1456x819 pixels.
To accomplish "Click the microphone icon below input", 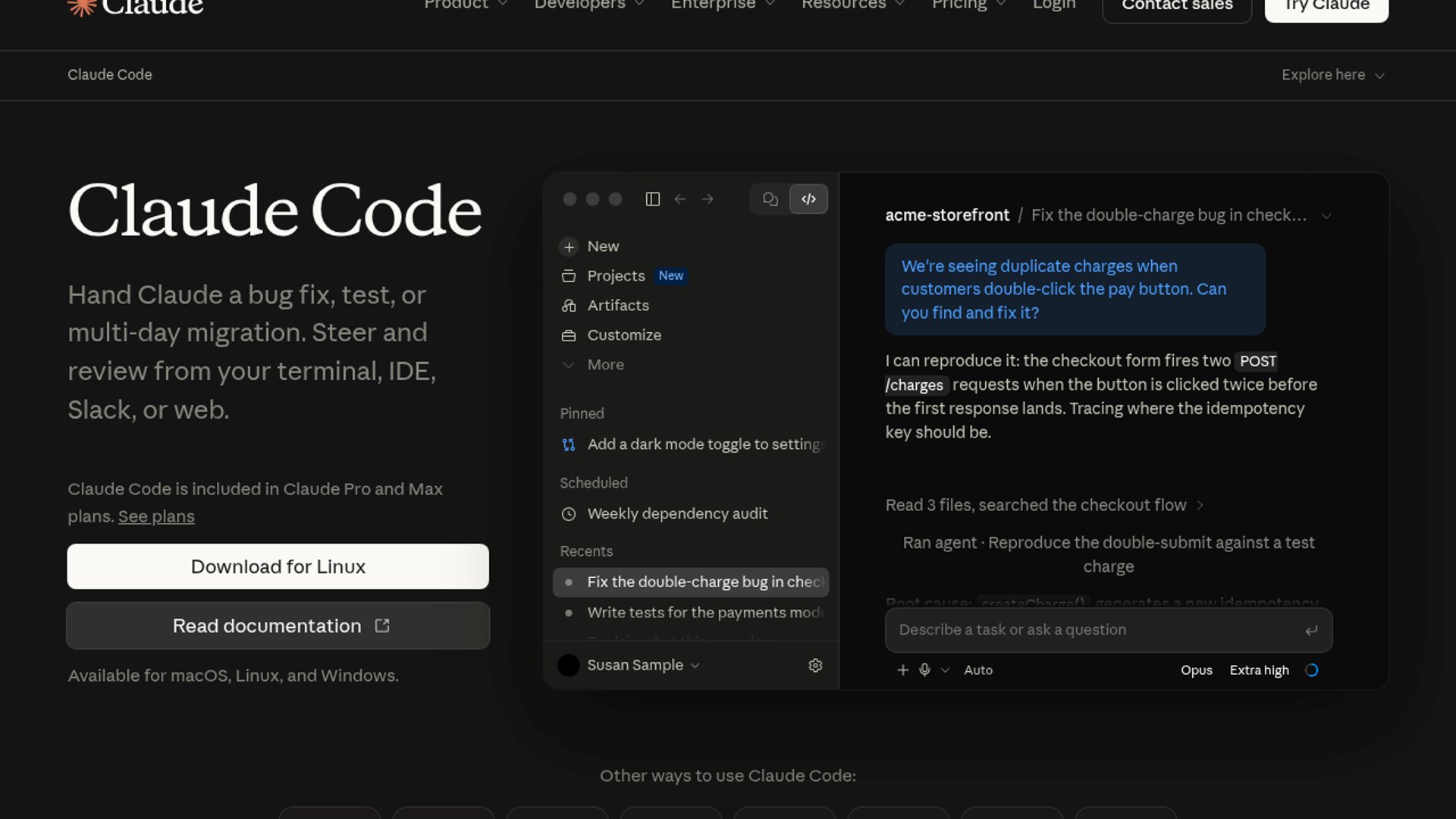I will pyautogui.click(x=924, y=670).
